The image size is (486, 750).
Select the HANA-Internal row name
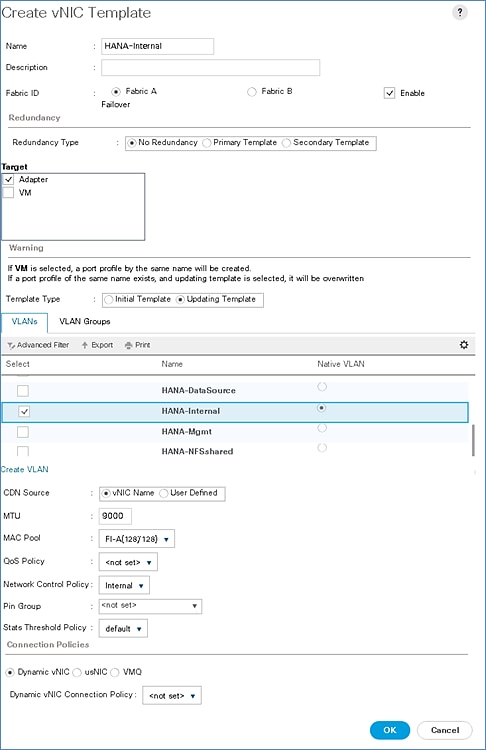(191, 411)
